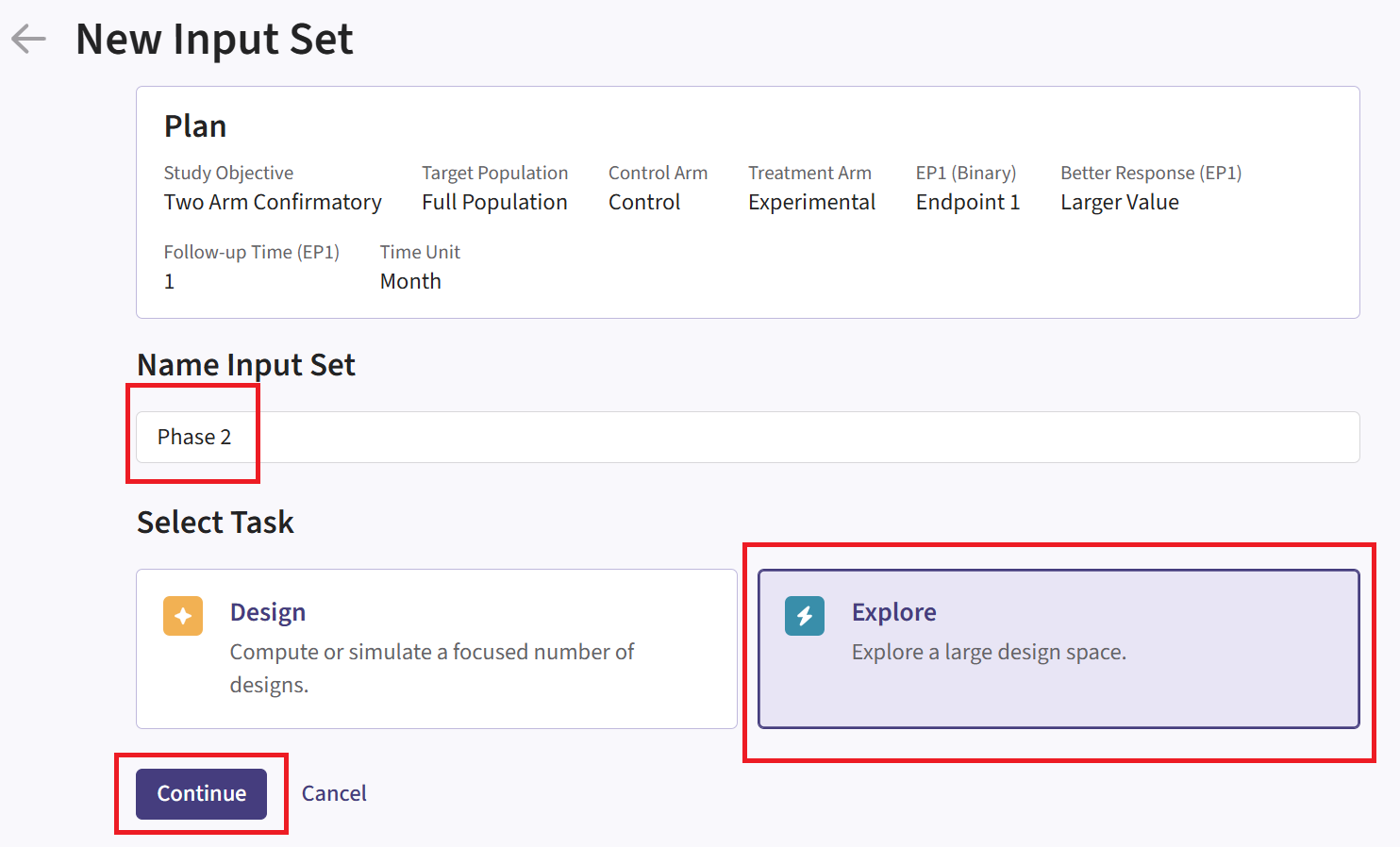Select the Design task card title

coord(268,612)
